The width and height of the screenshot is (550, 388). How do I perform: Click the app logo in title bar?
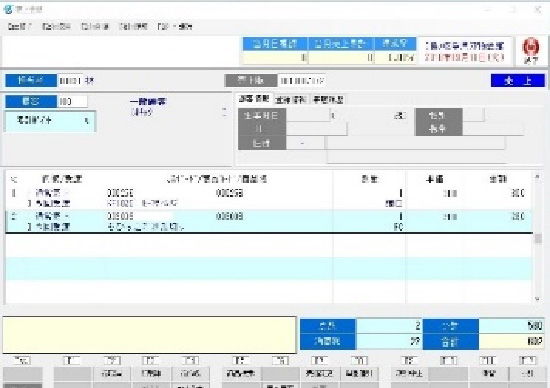point(7,9)
